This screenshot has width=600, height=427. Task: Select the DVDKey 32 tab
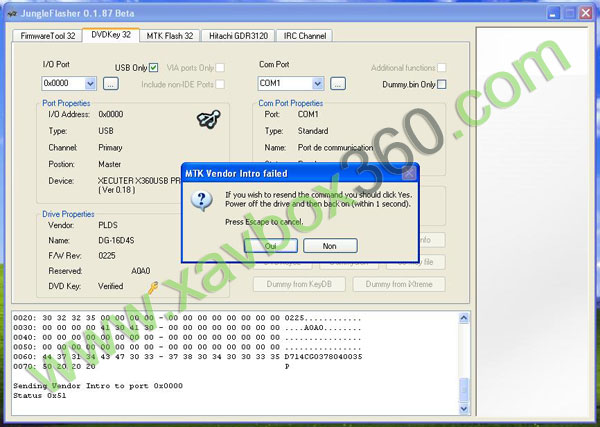pos(111,35)
